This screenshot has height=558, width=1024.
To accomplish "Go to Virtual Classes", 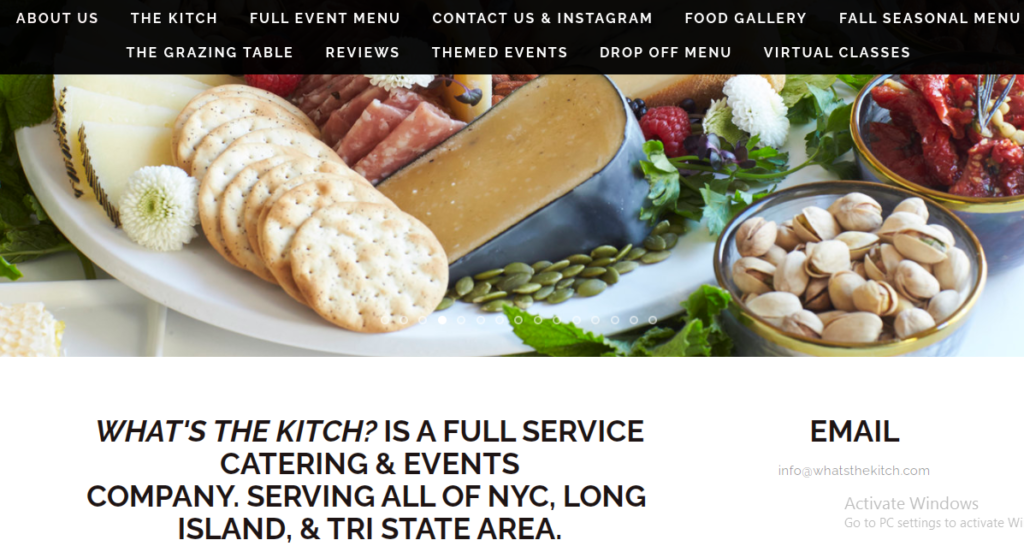I will [837, 52].
